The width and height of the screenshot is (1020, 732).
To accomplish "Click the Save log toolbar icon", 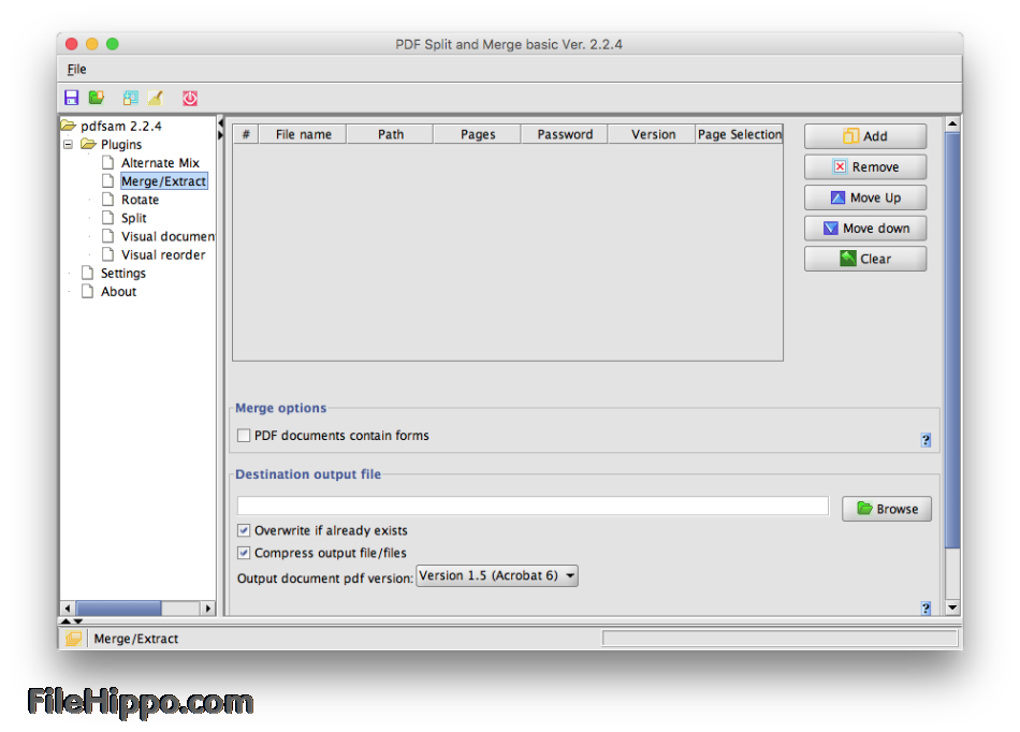I will coord(130,98).
